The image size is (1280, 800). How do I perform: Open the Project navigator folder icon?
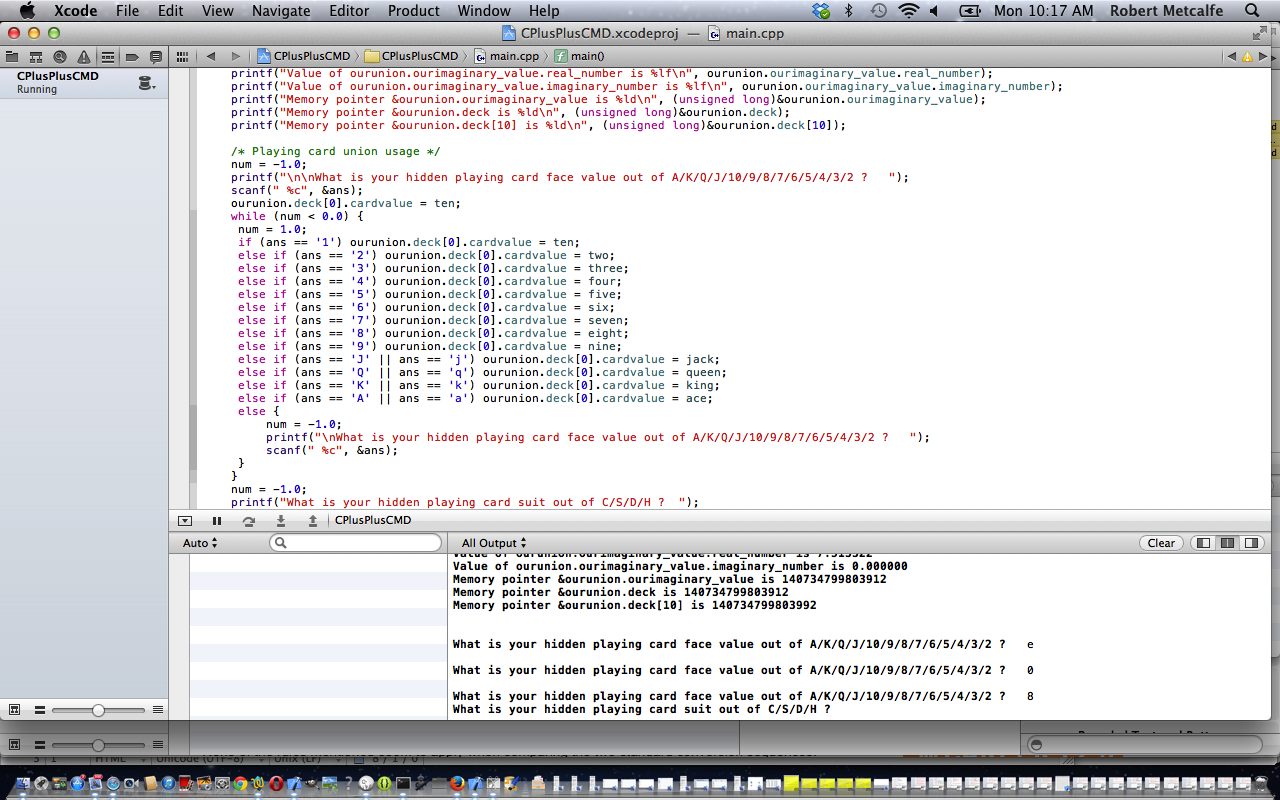[12, 56]
